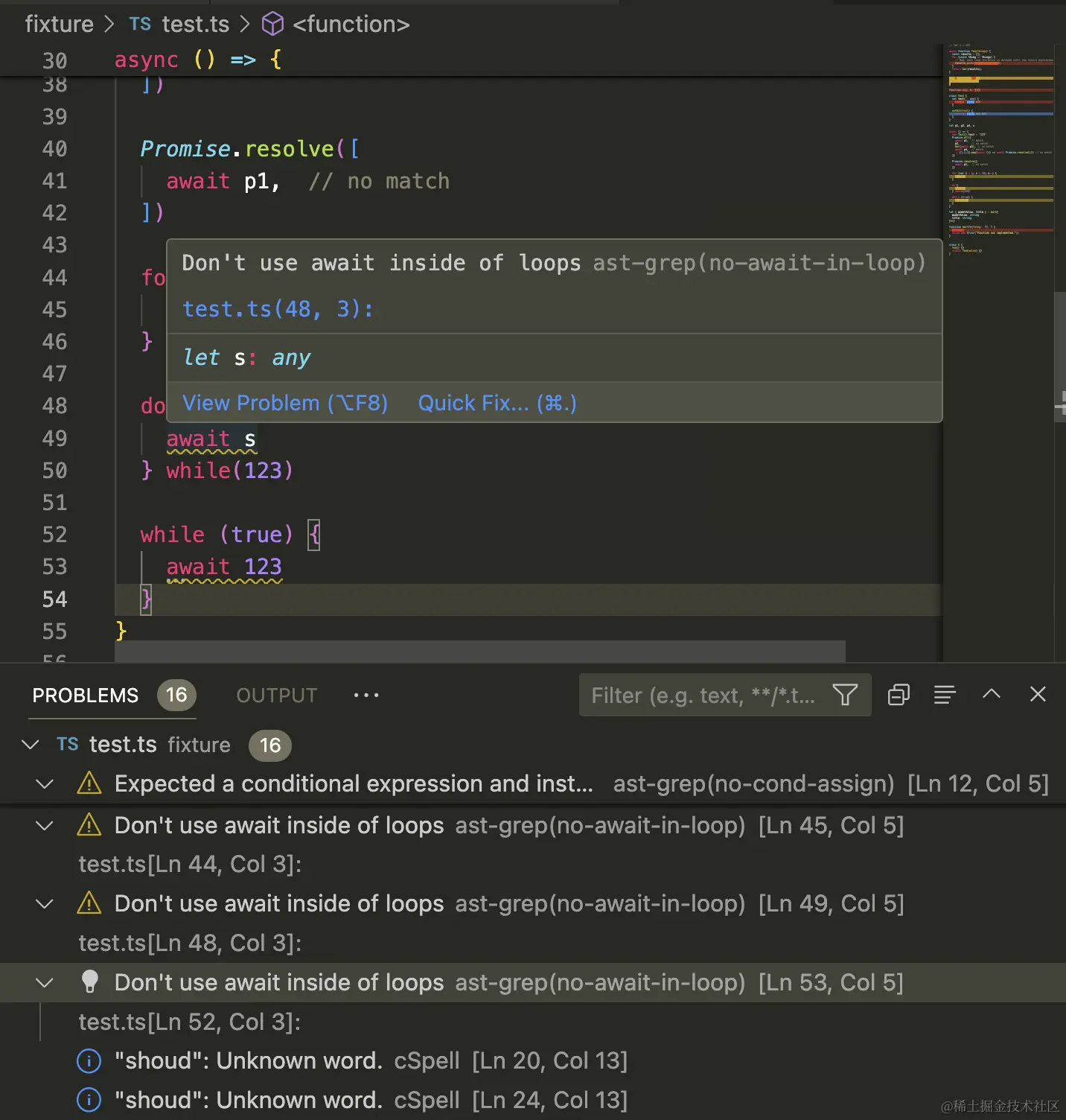Select the Ln 53 await in loops problem
The image size is (1066, 1120).
(533, 982)
